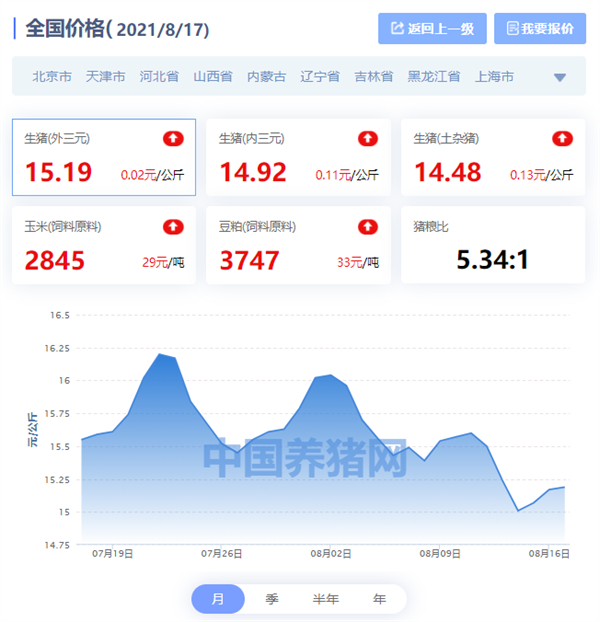
Task: Select 天津市 in the region bar
Action: [105, 76]
